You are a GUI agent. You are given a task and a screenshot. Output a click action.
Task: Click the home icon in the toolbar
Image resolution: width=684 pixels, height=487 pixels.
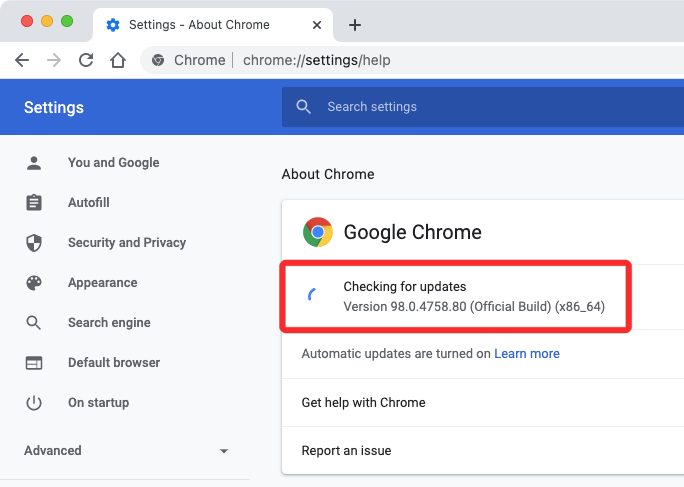[118, 60]
